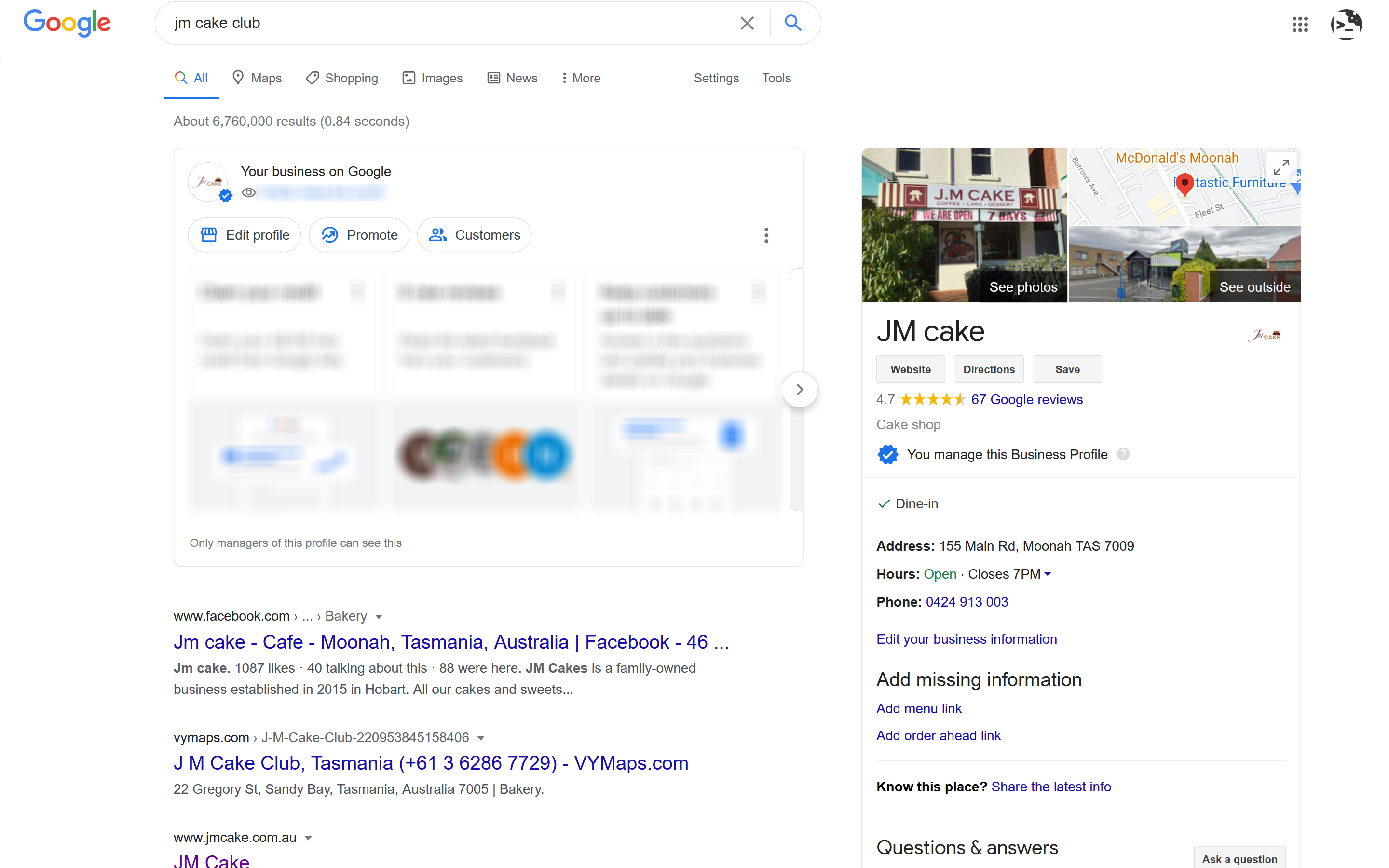Open the facebook.com result dropdown arrow
The width and height of the screenshot is (1389, 868).
point(379,617)
